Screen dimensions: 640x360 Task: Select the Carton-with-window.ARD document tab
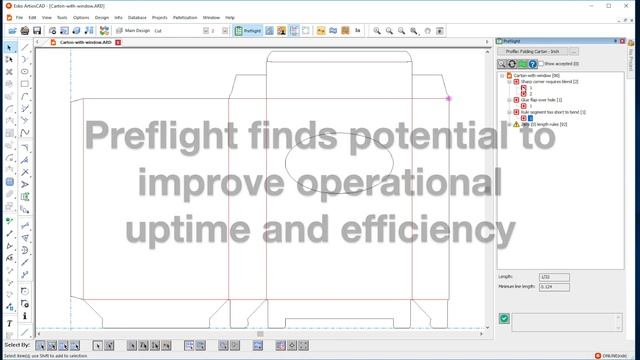point(85,42)
